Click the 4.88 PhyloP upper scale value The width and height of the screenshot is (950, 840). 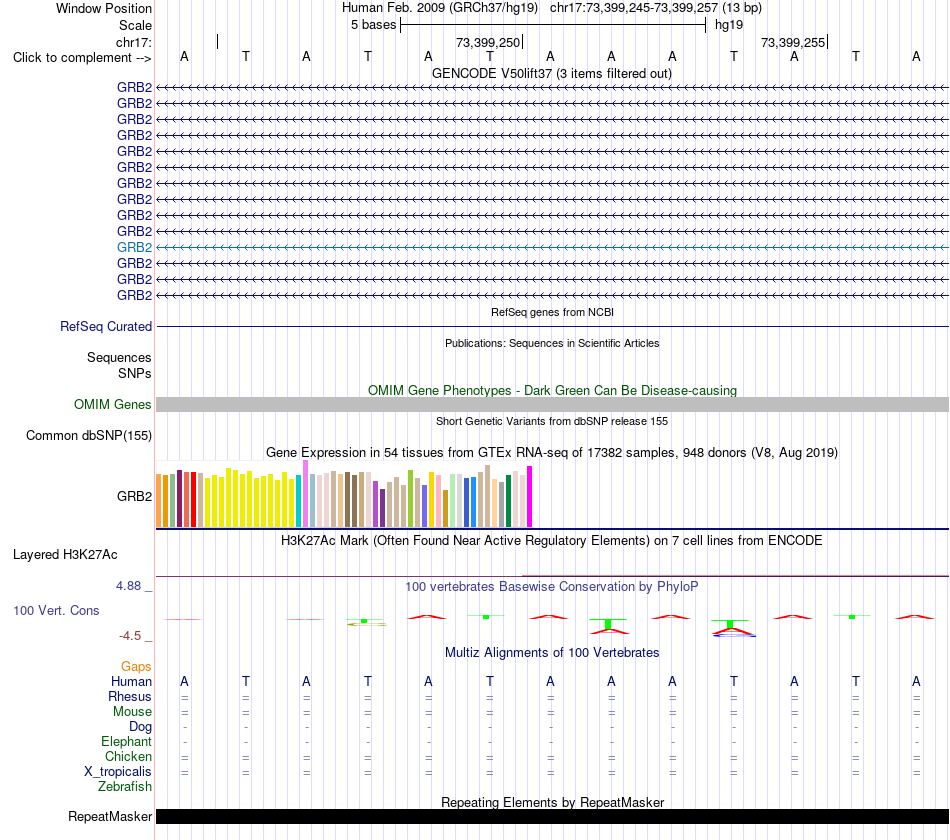(x=128, y=586)
